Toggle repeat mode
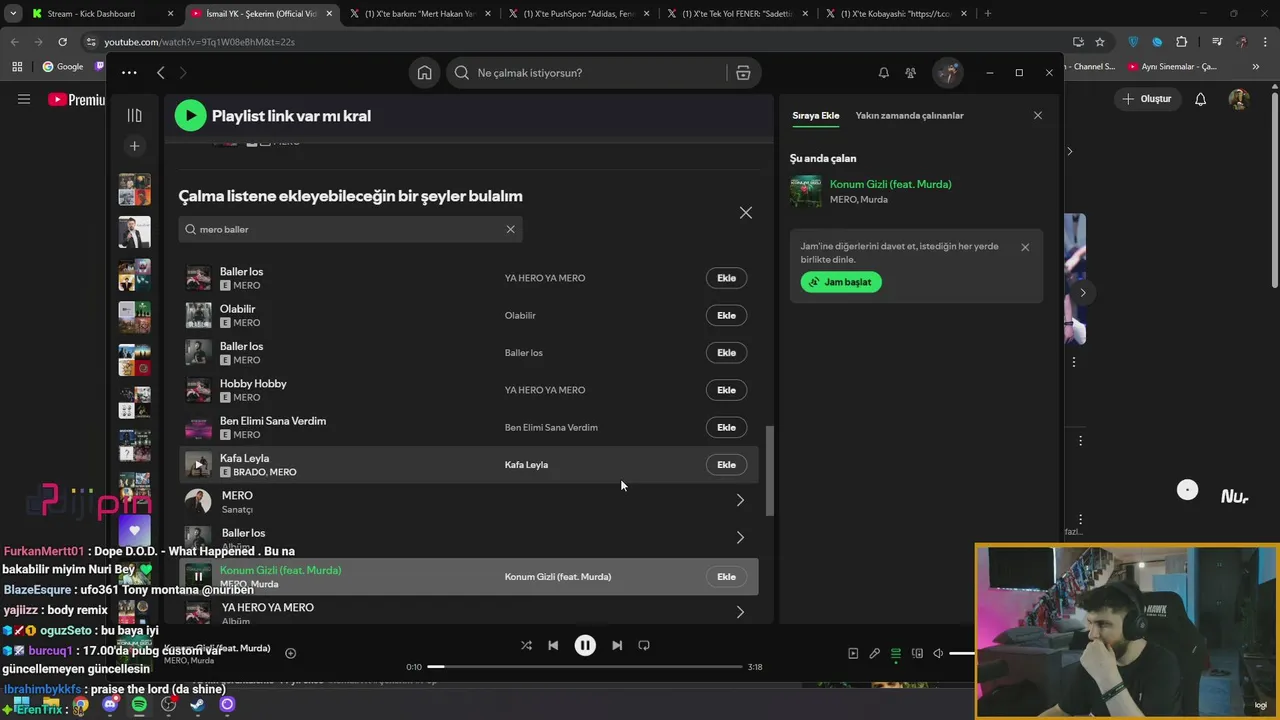1280x720 pixels. pyautogui.click(x=644, y=646)
